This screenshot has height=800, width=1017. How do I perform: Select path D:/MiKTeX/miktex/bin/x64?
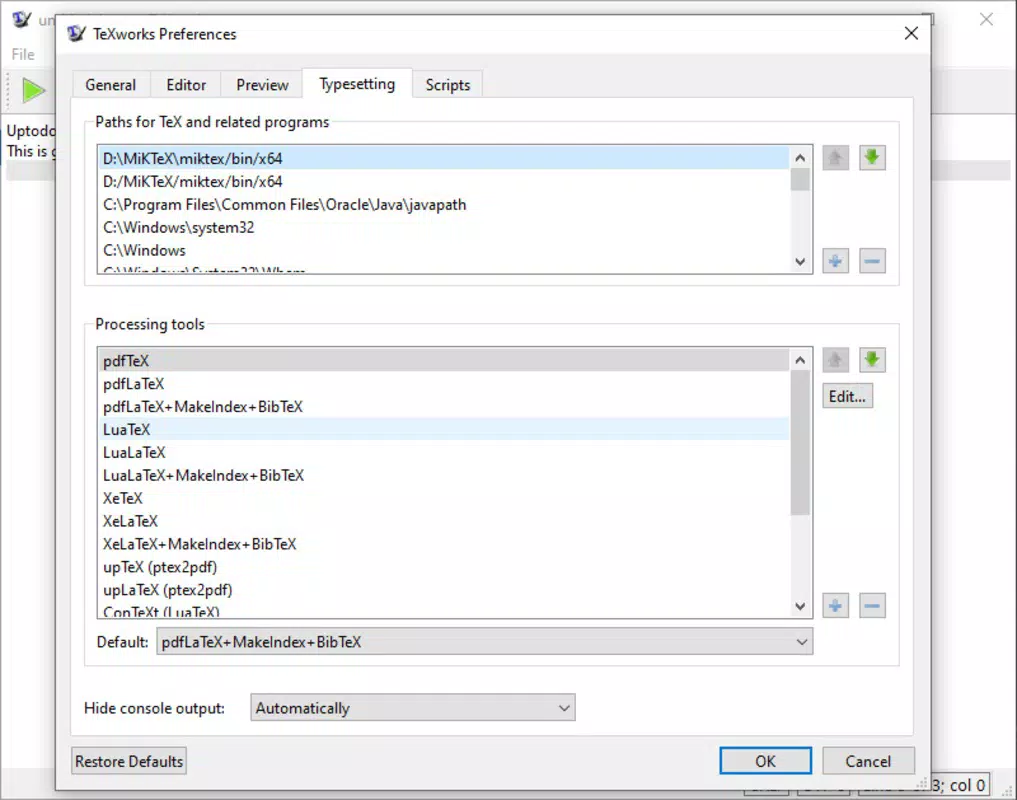pyautogui.click(x=444, y=182)
